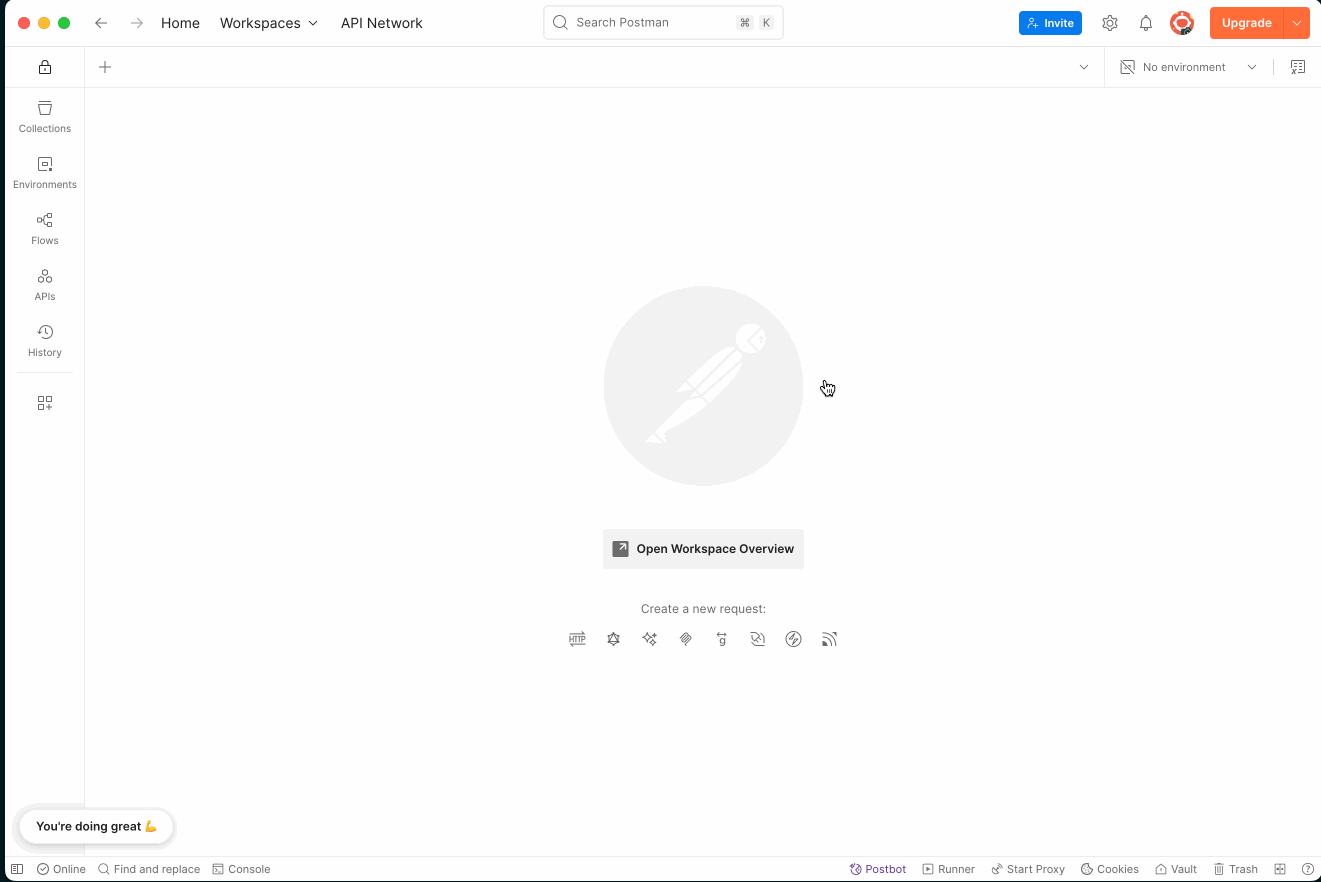Open the Environments sidebar panel
Screen dimensions: 1321x882
click(x=45, y=173)
